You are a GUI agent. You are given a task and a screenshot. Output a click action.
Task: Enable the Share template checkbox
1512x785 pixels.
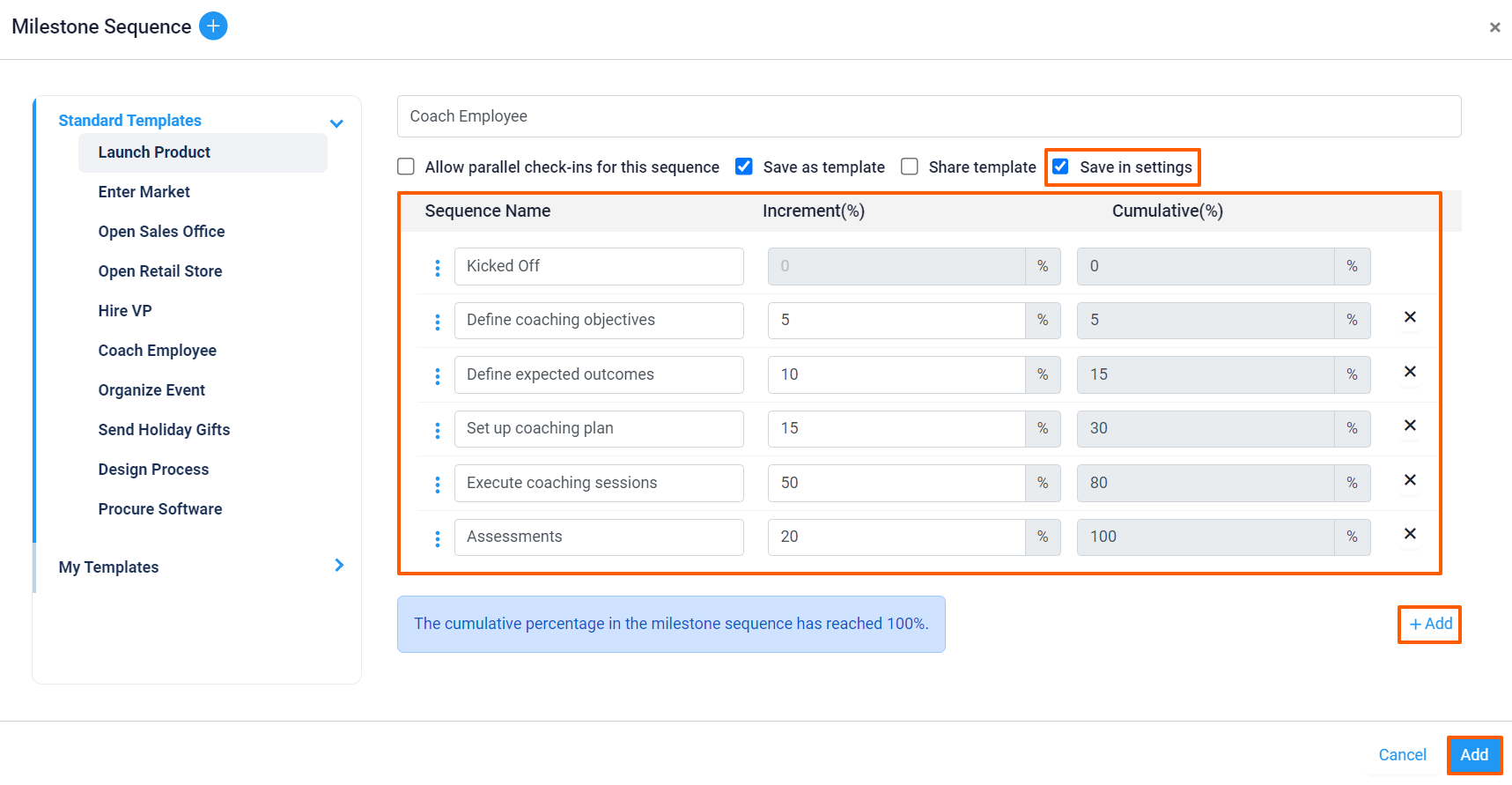coord(909,167)
